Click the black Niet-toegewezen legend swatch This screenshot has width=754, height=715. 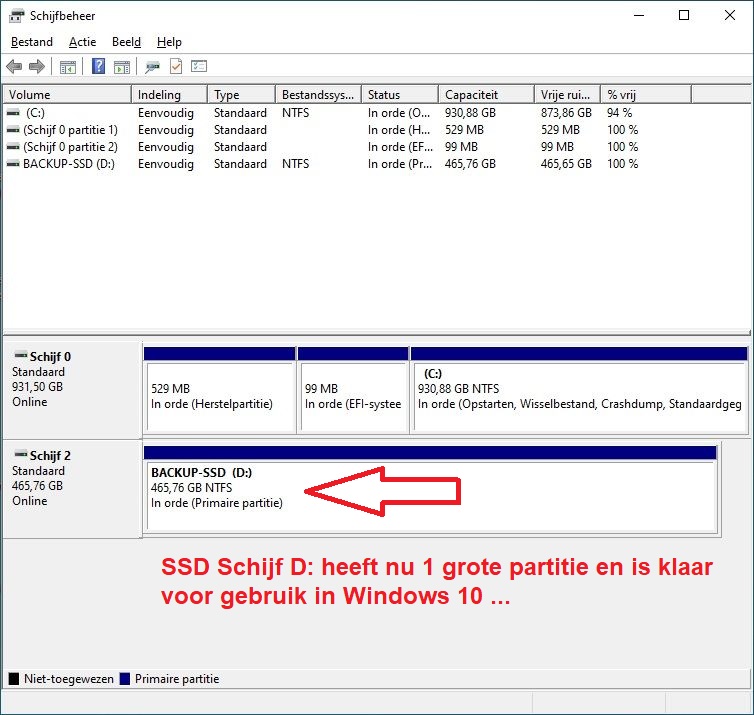point(14,678)
